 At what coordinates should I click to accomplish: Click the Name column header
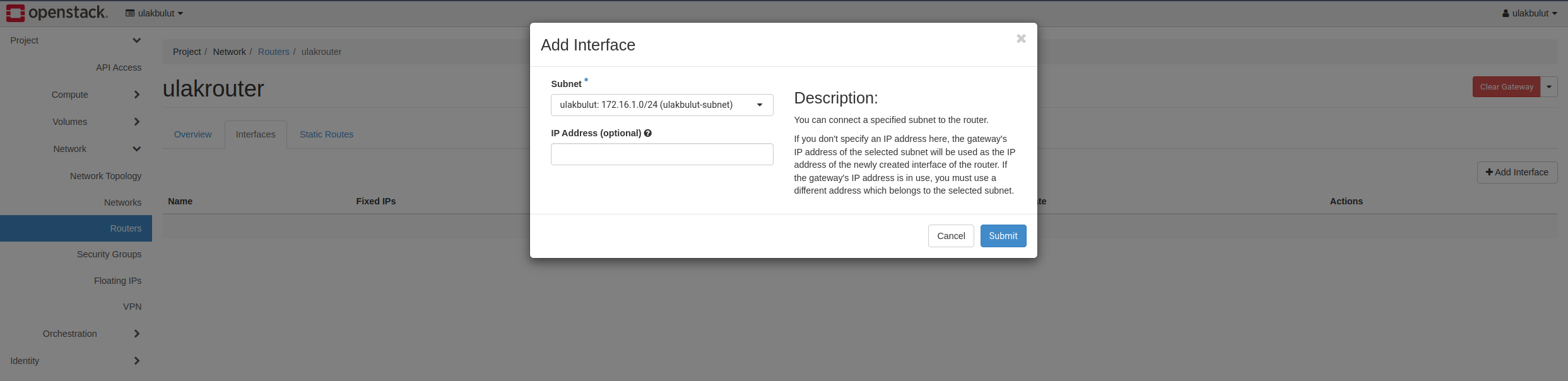pyautogui.click(x=180, y=201)
